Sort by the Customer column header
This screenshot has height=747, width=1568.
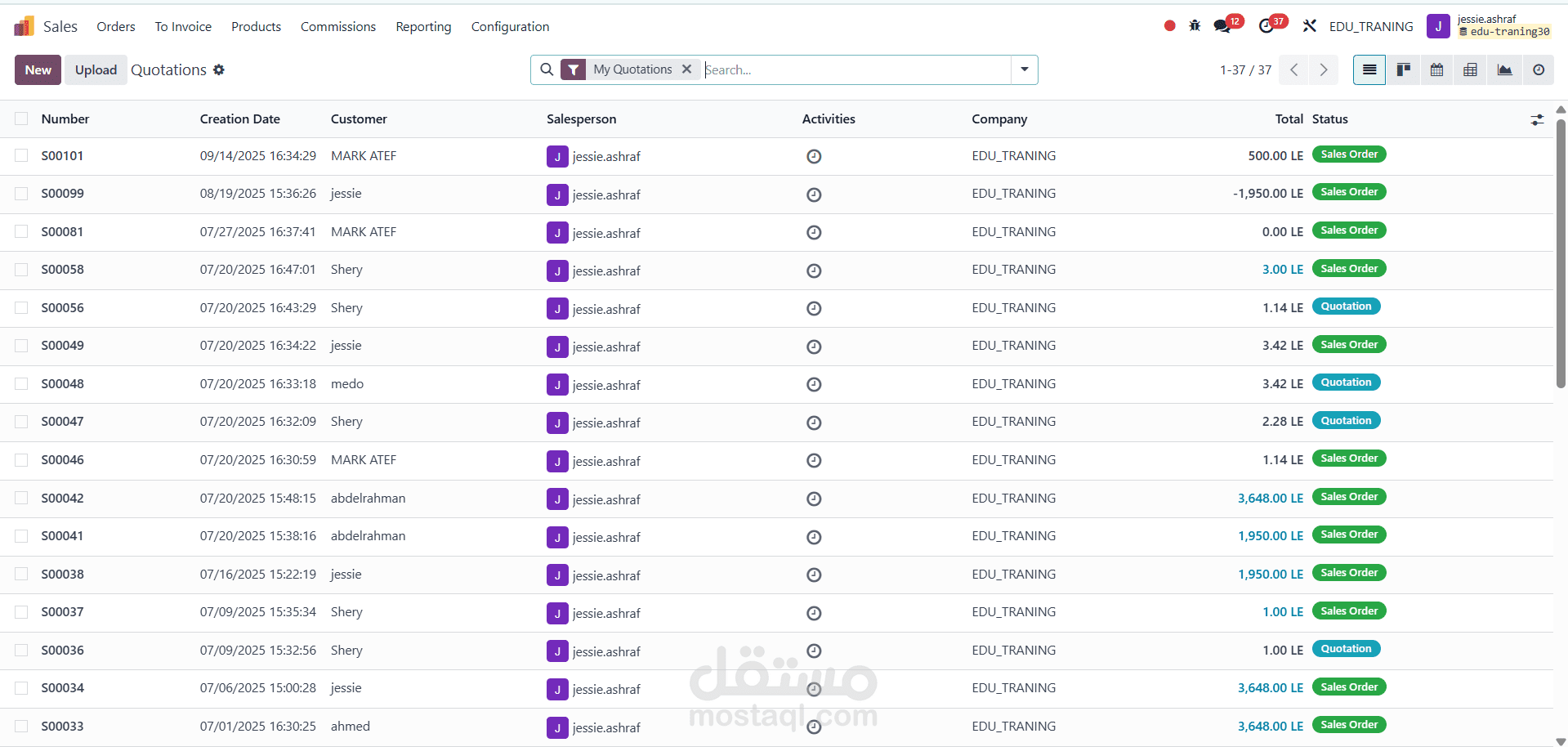pos(359,119)
